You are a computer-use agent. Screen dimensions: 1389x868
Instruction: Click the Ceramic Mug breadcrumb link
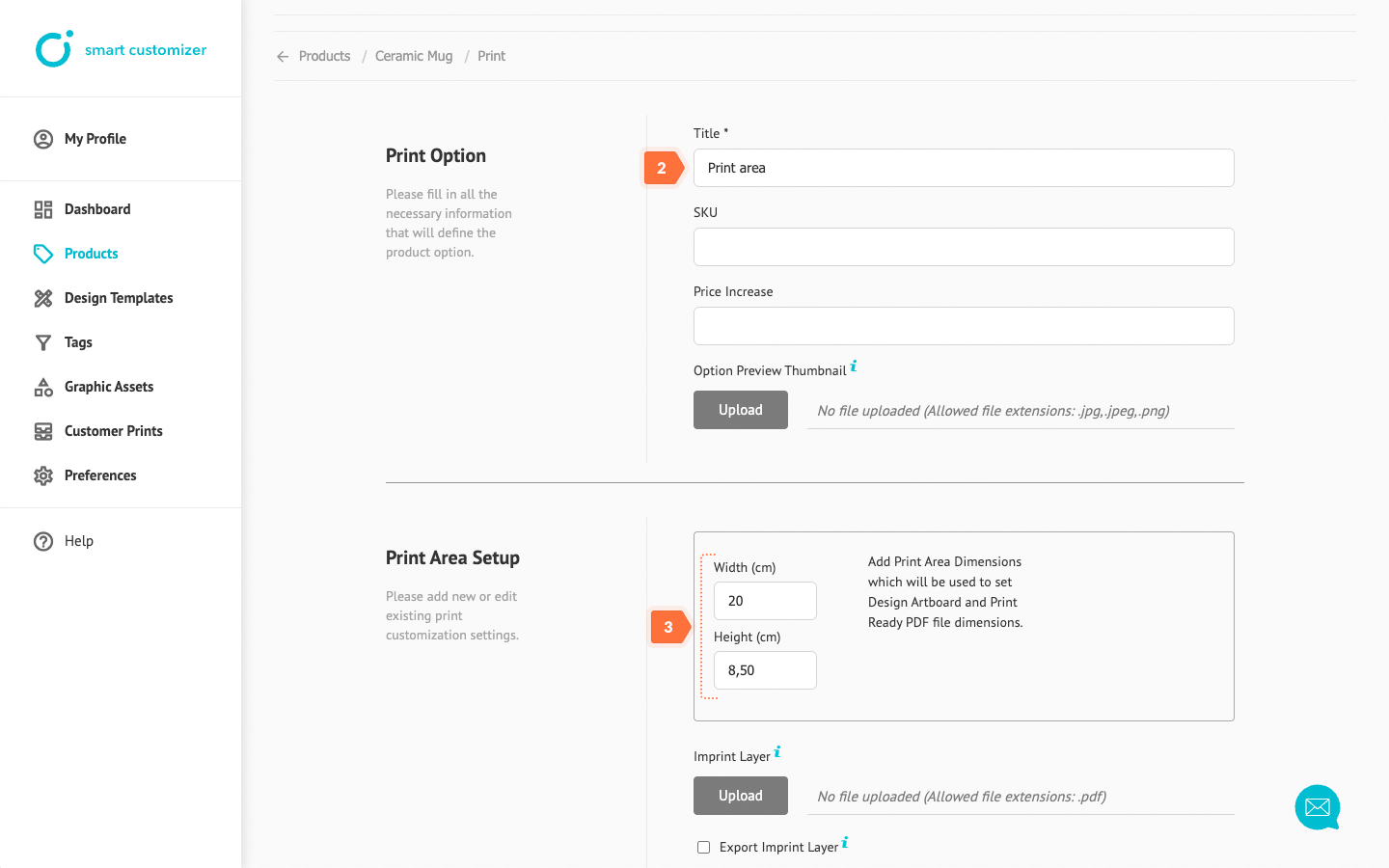pos(414,56)
